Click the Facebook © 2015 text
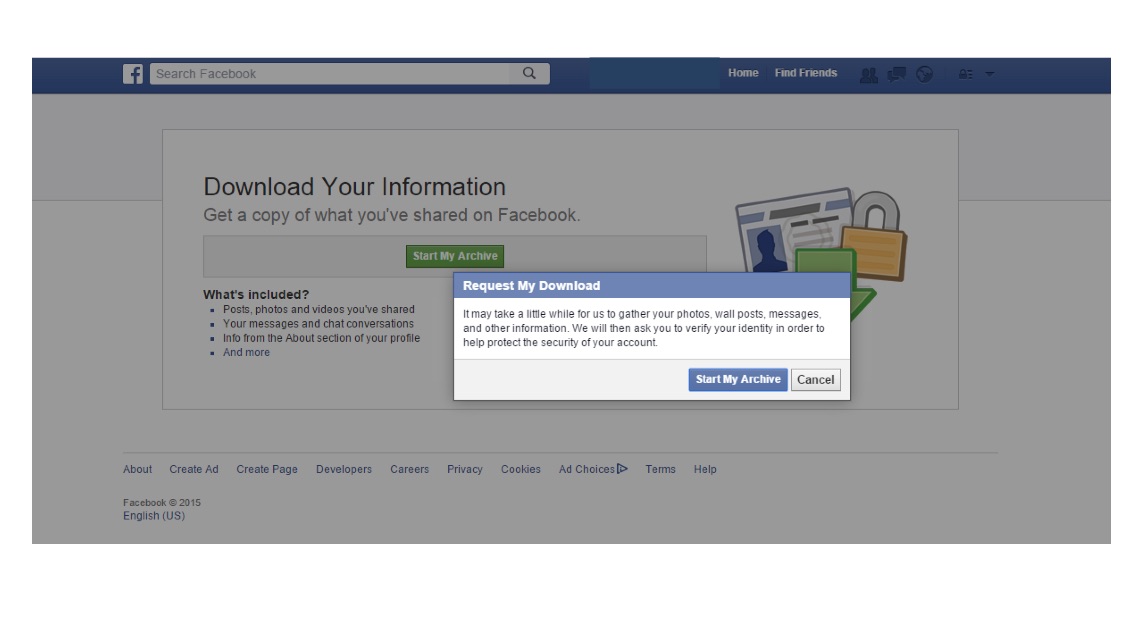 [x=162, y=502]
